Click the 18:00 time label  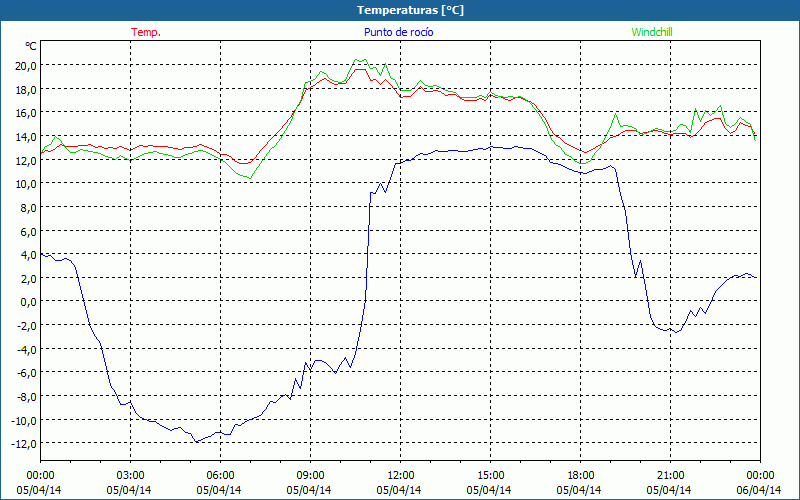point(581,476)
